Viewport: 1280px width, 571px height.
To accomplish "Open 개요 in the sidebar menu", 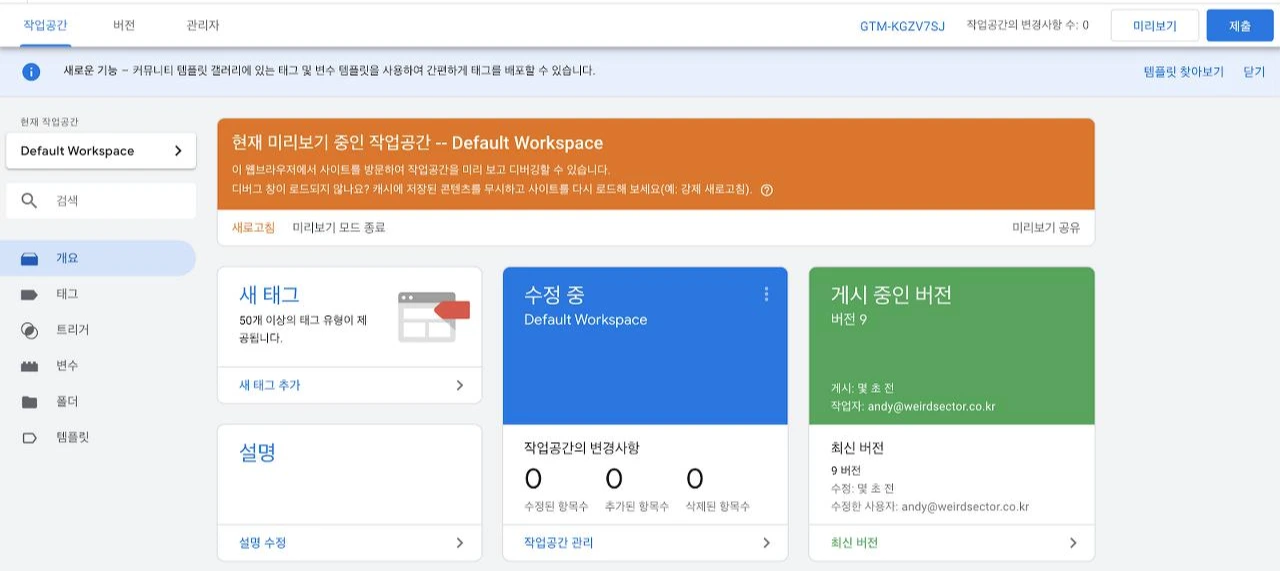I will (98, 258).
